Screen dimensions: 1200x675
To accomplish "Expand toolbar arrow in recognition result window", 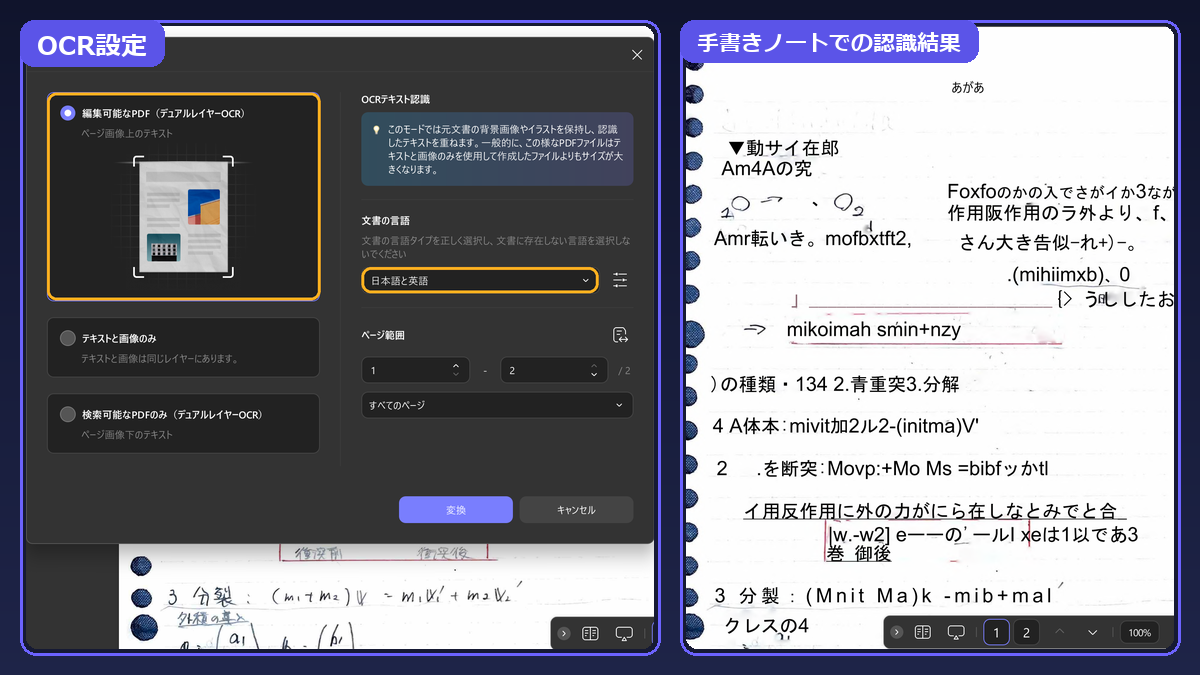I will pyautogui.click(x=897, y=632).
